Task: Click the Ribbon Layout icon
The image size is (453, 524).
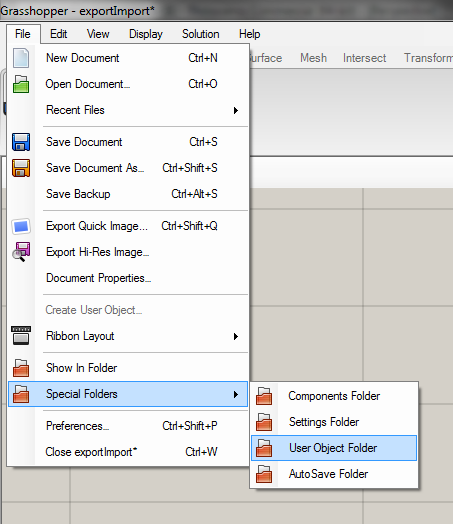Action: coord(21,336)
